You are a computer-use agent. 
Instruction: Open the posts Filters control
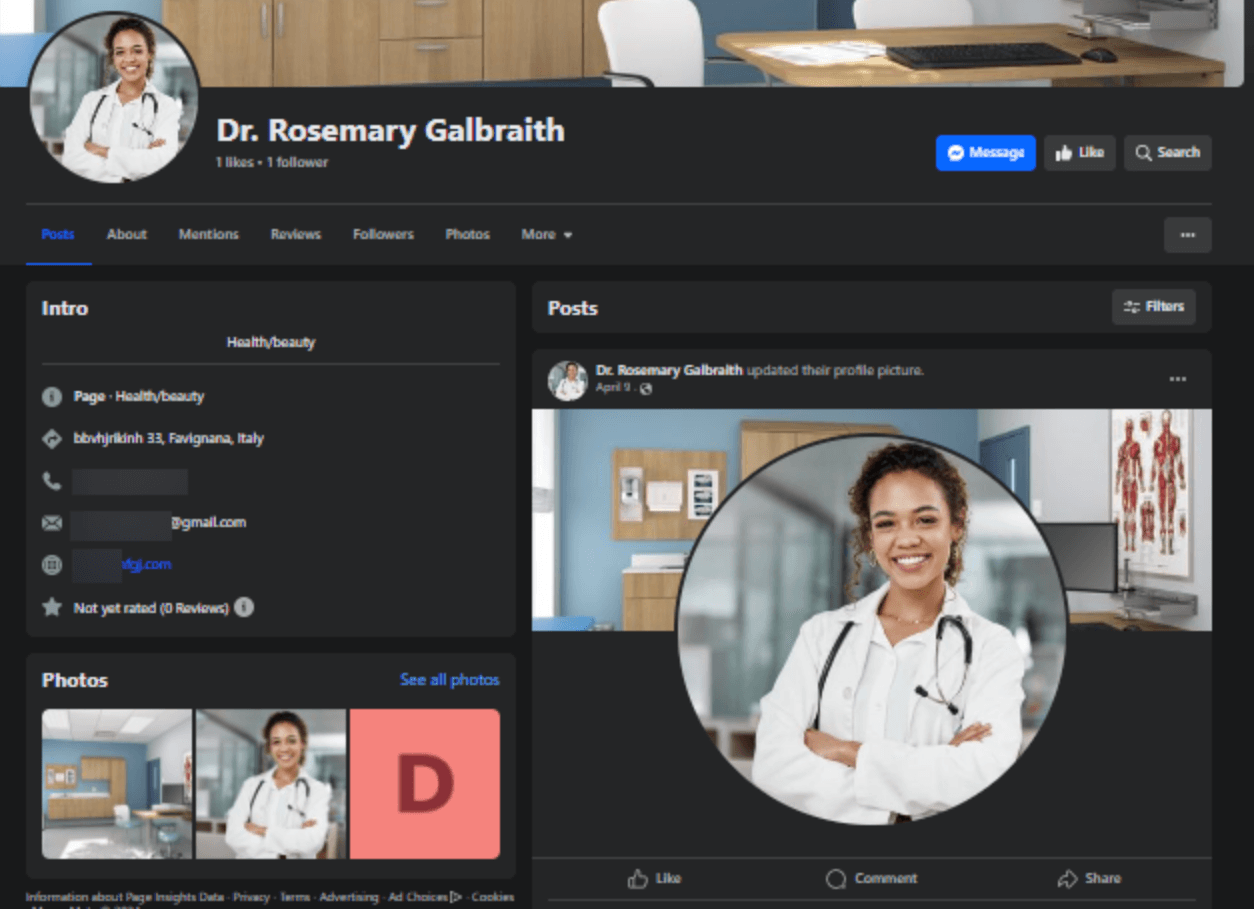(1153, 307)
